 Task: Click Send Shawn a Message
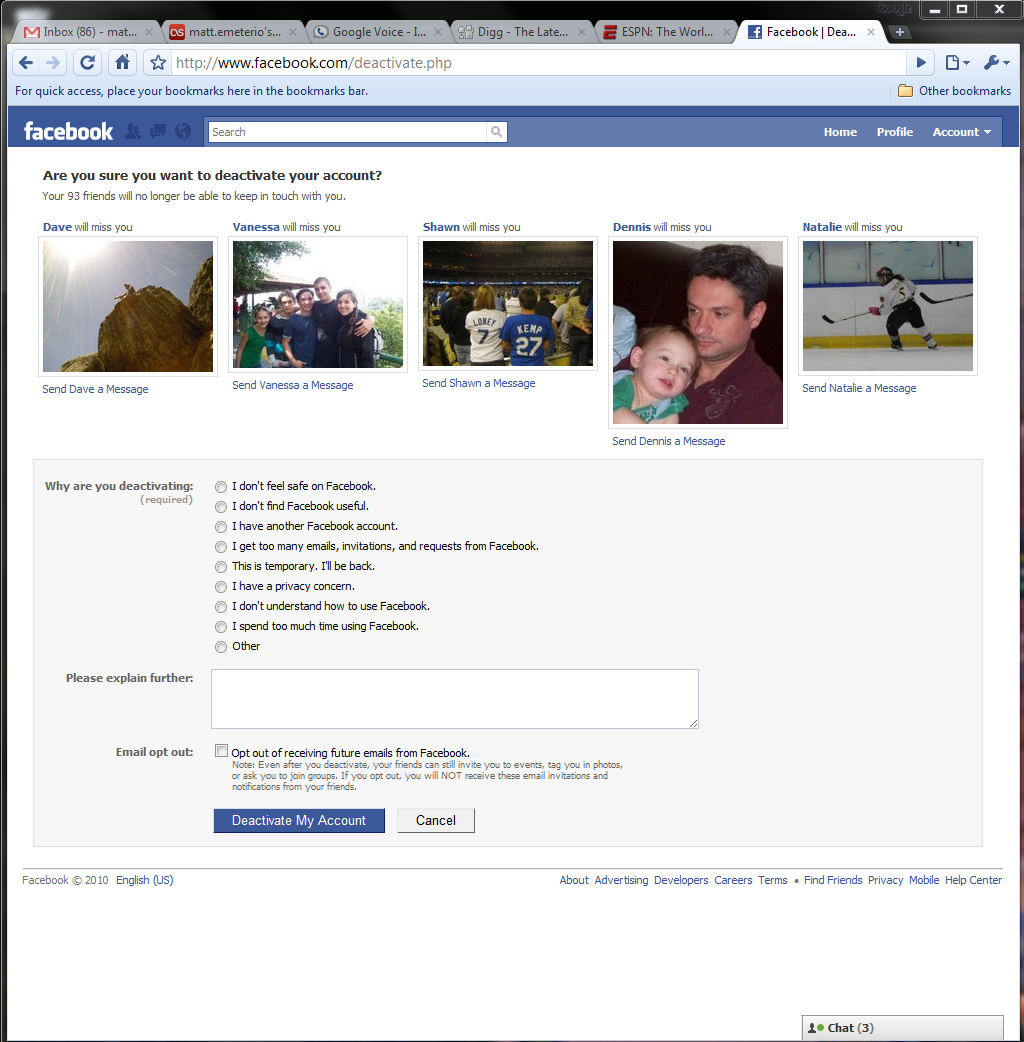coord(478,383)
